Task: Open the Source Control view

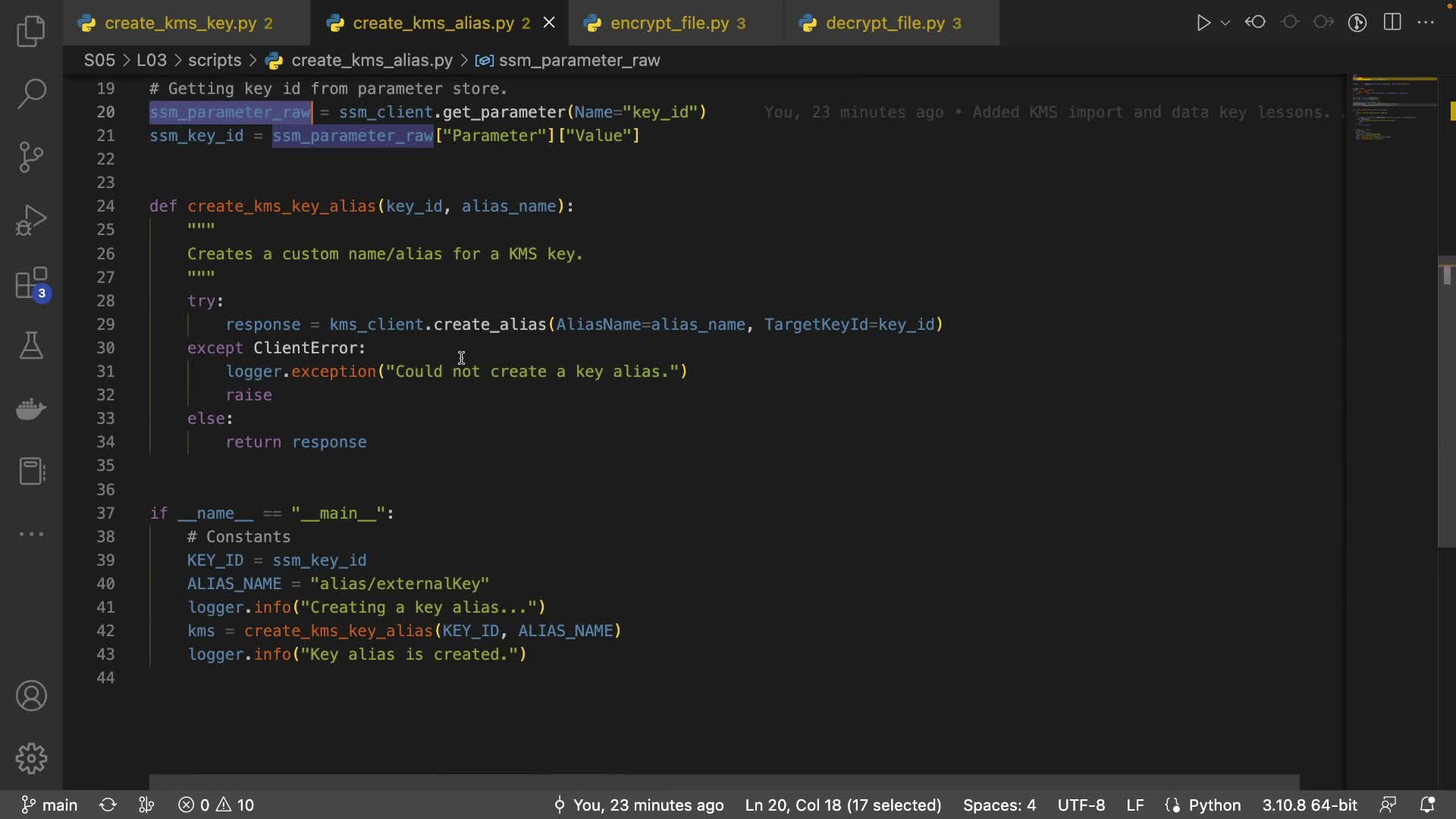Action: click(x=31, y=157)
